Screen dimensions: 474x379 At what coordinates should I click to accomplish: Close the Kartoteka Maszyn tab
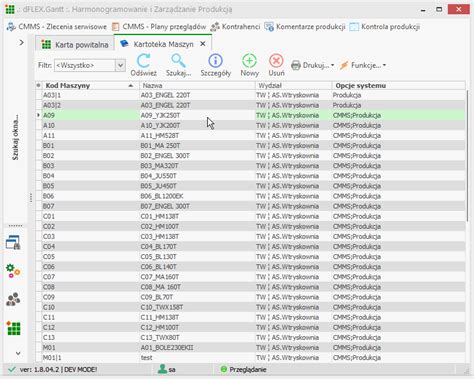point(203,44)
